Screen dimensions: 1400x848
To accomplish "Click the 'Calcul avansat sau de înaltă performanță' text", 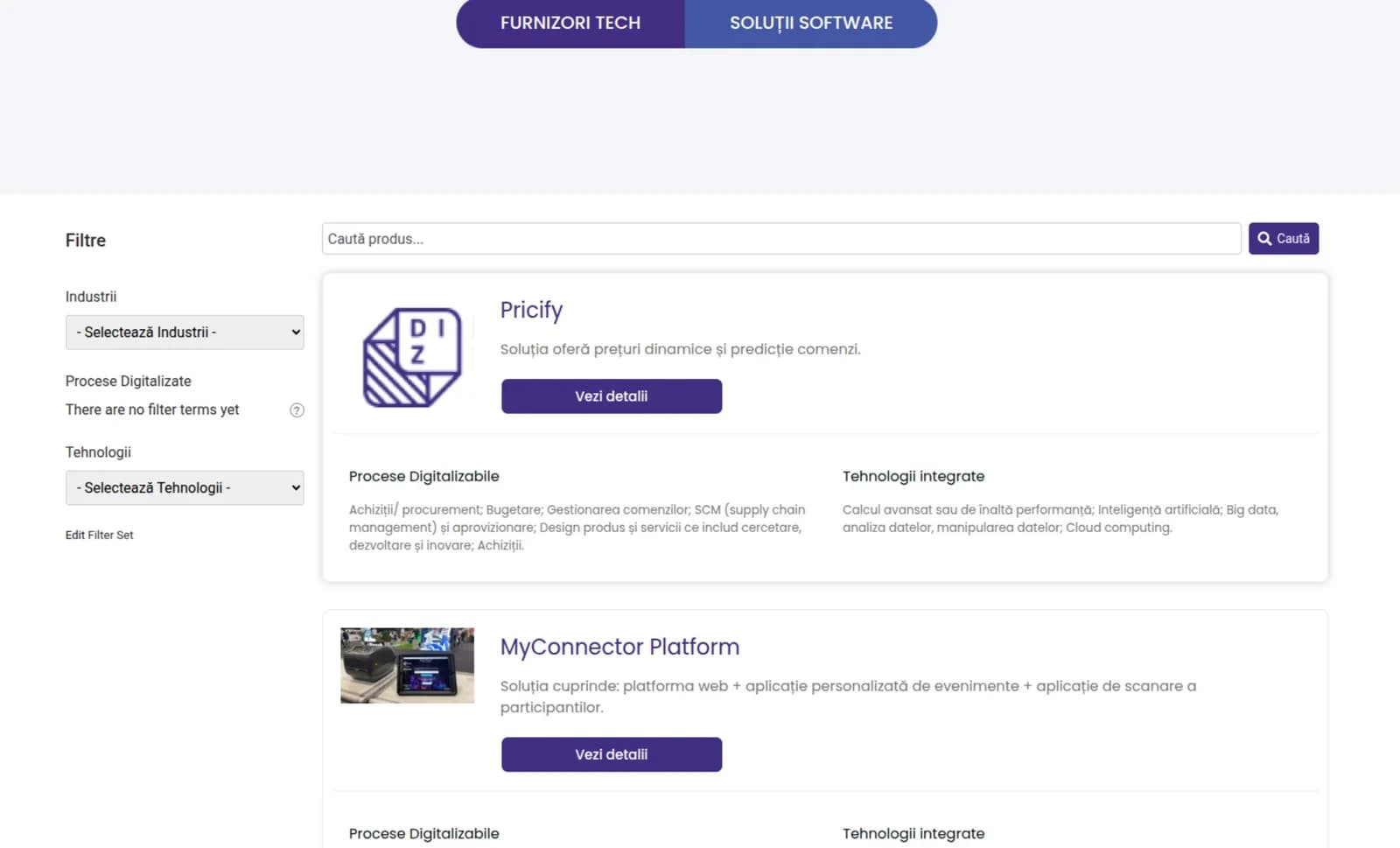I will click(x=1060, y=519).
